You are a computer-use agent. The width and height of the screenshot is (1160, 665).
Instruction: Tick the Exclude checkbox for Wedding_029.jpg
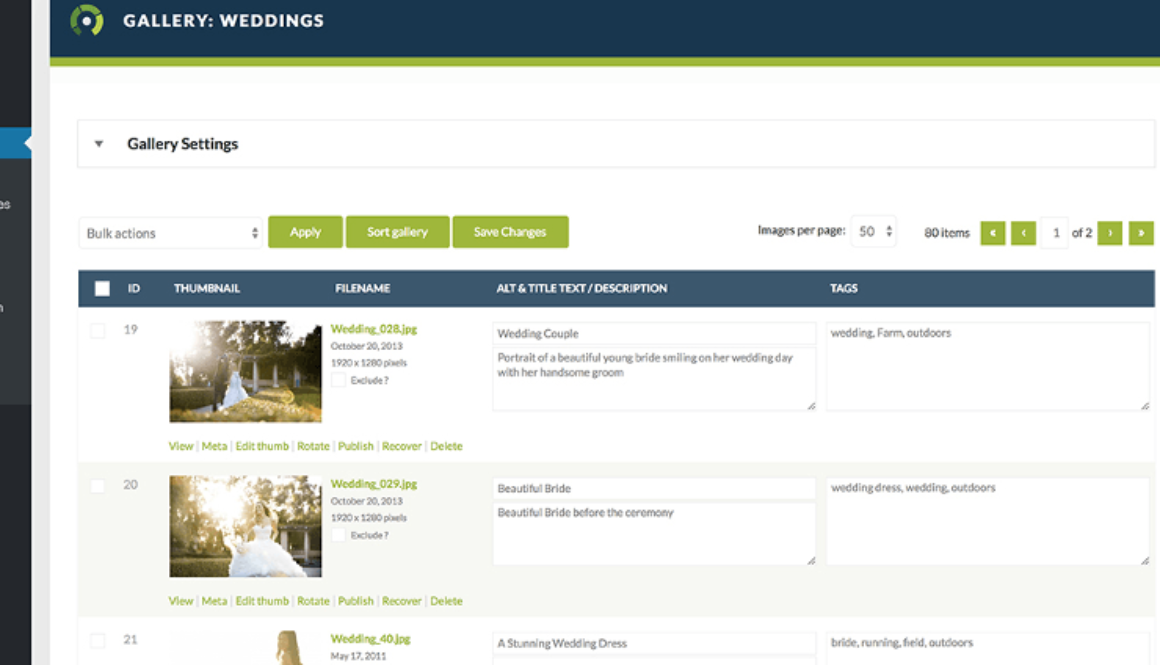point(339,535)
